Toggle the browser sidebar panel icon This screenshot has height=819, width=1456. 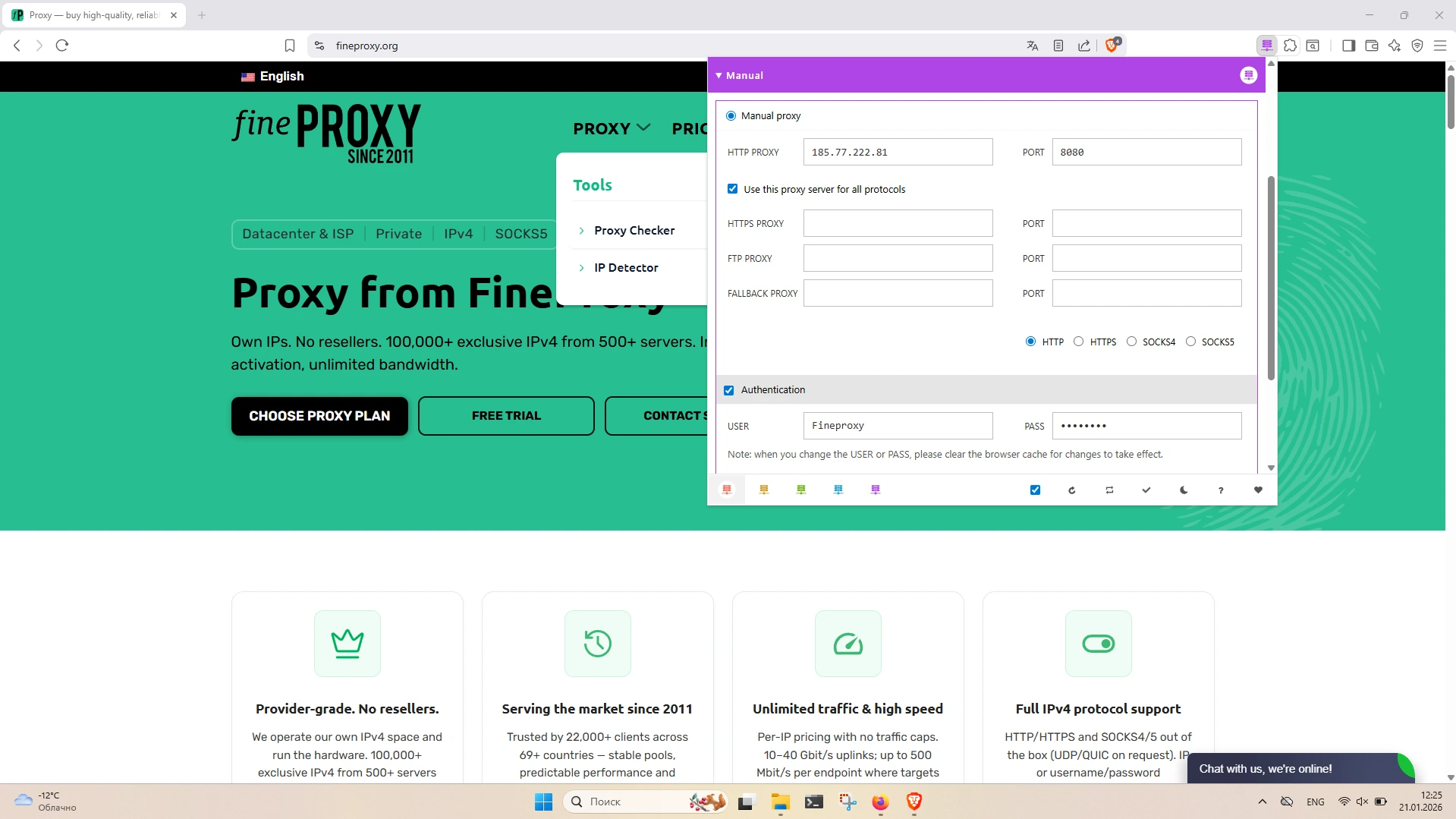pos(1348,46)
